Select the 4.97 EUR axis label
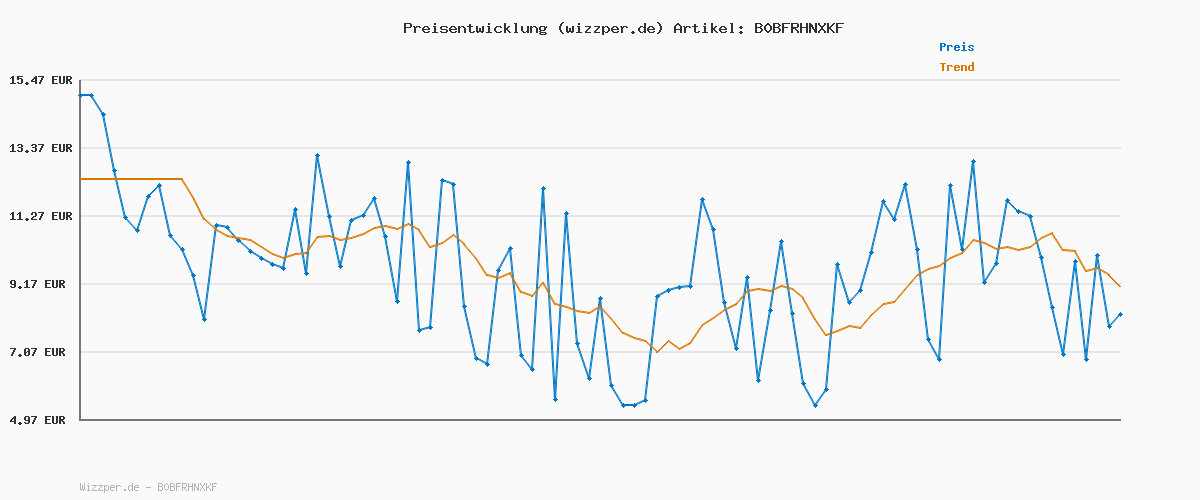The width and height of the screenshot is (1200, 500). [x=40, y=420]
